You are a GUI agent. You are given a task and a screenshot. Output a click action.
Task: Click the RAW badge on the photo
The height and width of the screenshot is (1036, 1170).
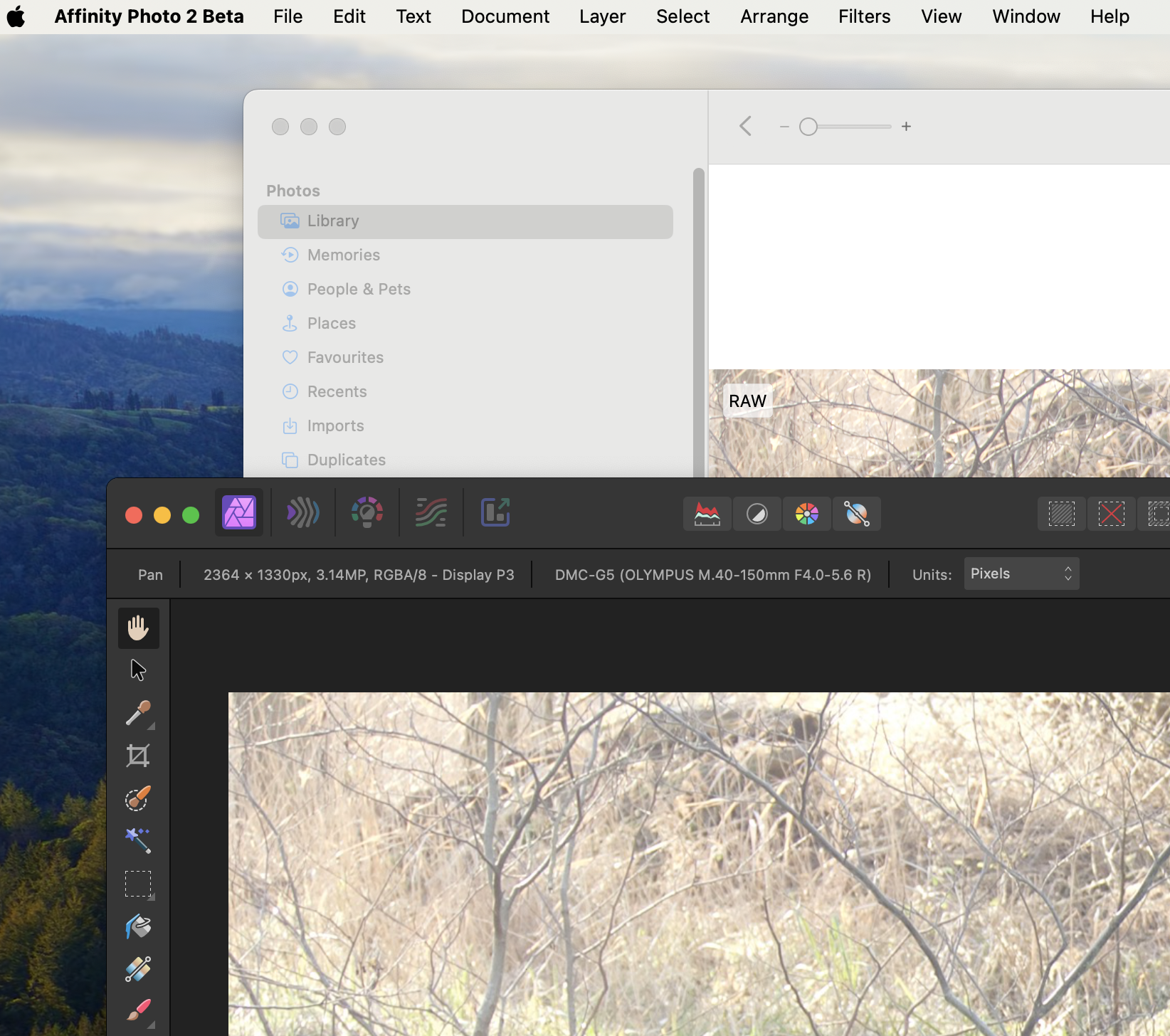pos(747,401)
